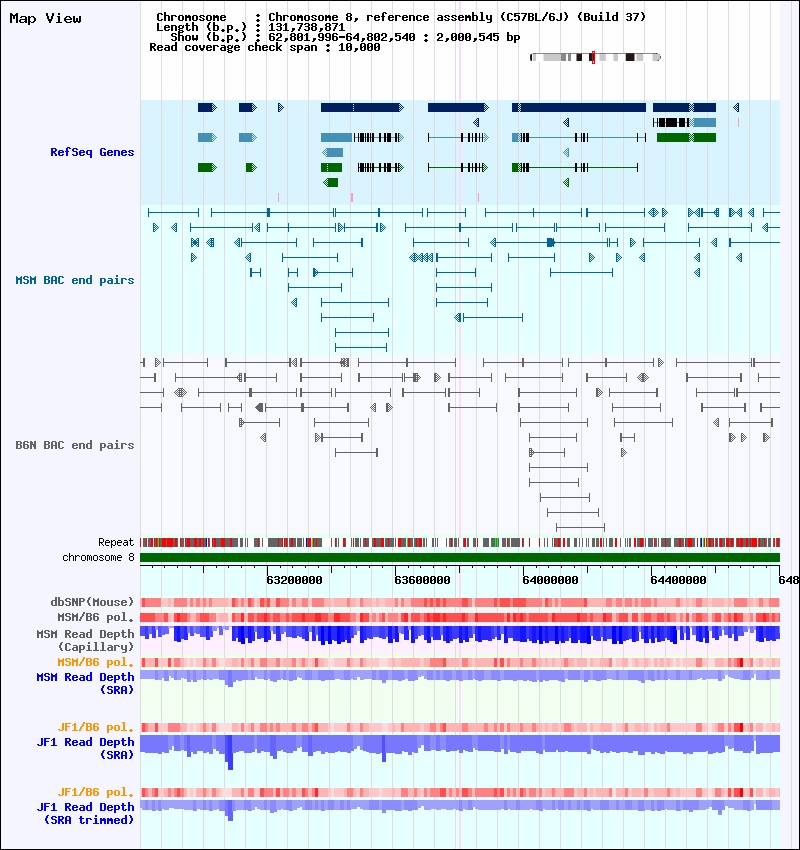This screenshot has width=800, height=850.
Task: Open the RefSeq Genes track label
Action: point(92,152)
